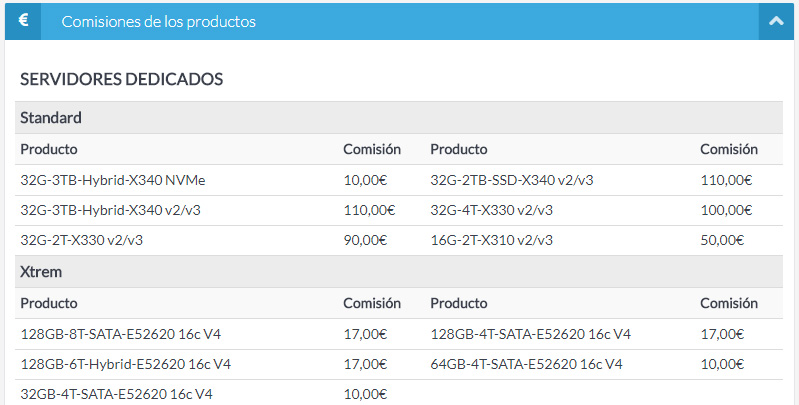Click the 16G-2T-X310 v2/v3 product
This screenshot has height=405, width=799.
coord(491,240)
